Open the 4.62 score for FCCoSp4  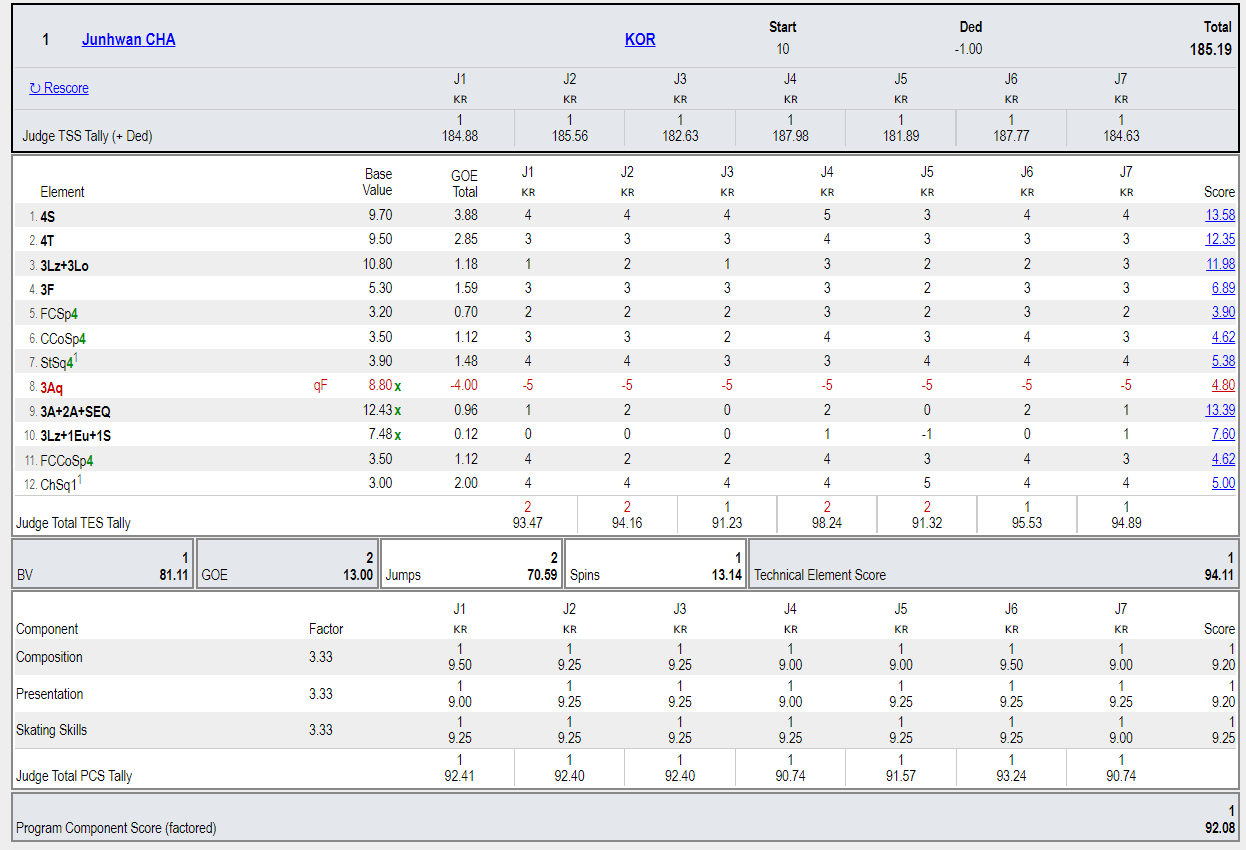(1223, 459)
